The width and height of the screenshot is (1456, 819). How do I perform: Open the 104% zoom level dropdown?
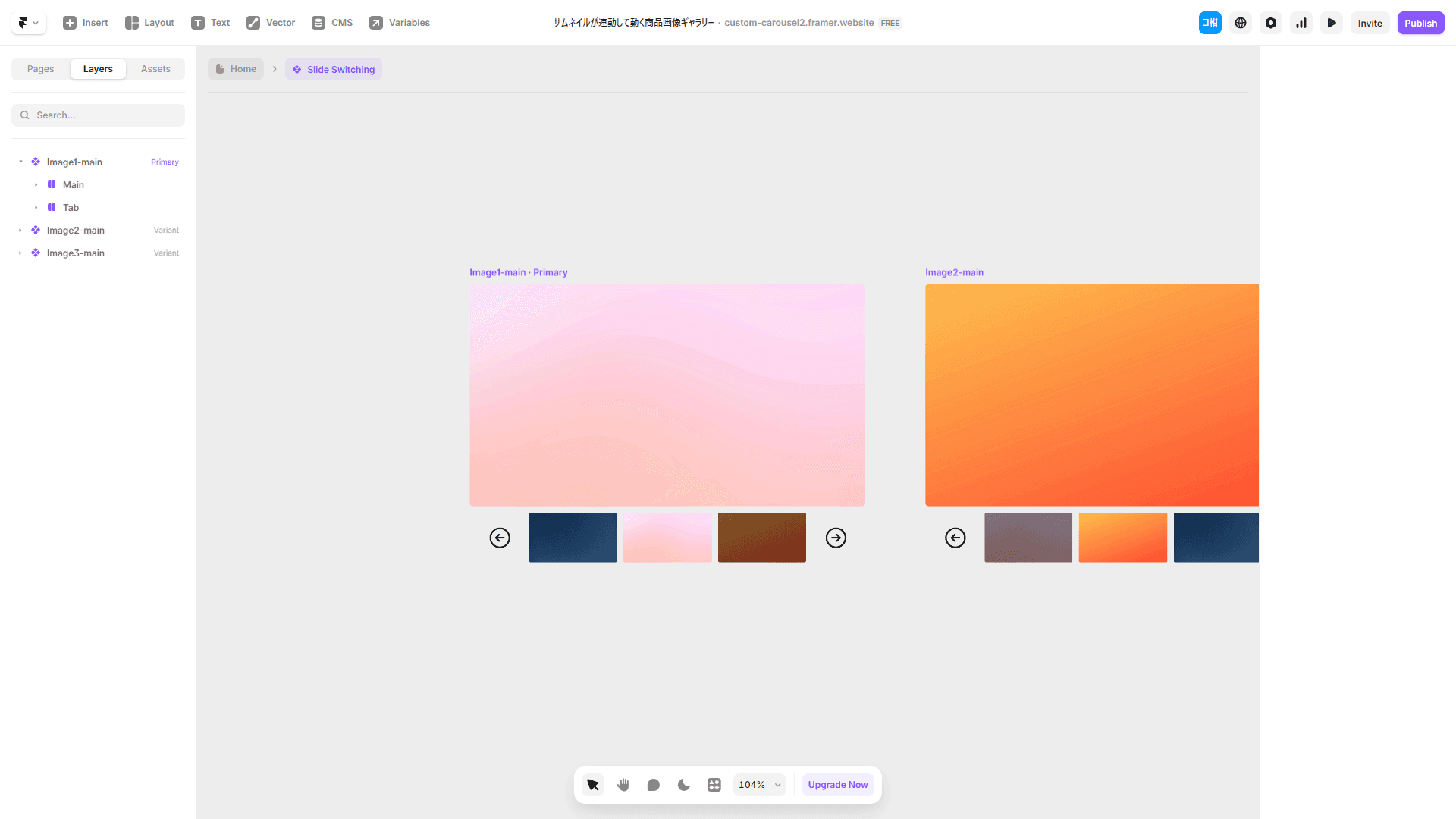coord(759,785)
